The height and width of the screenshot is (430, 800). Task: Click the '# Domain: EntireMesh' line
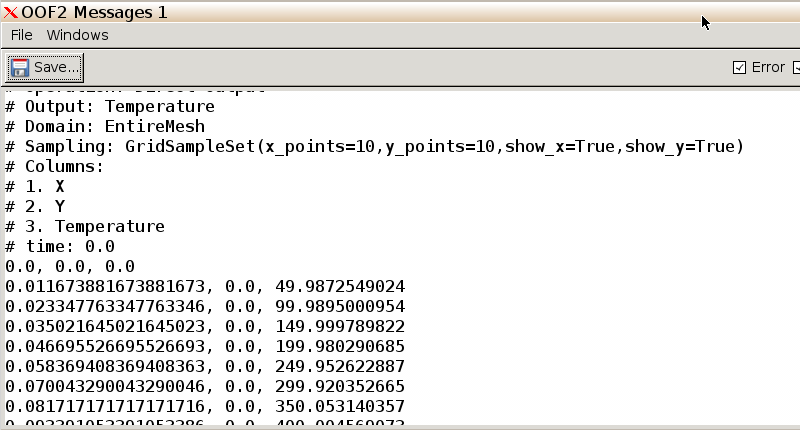[105, 127]
